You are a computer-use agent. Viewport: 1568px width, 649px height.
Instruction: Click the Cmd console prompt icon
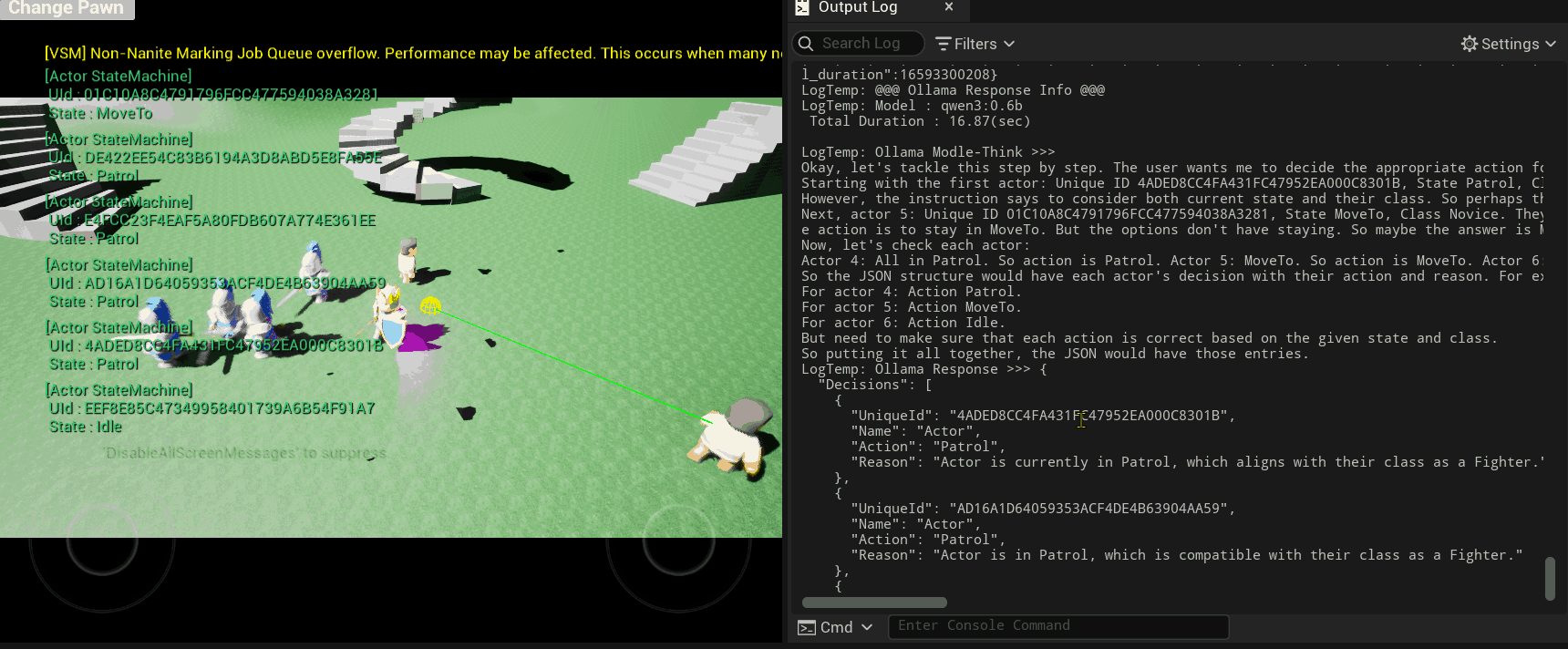point(807,627)
